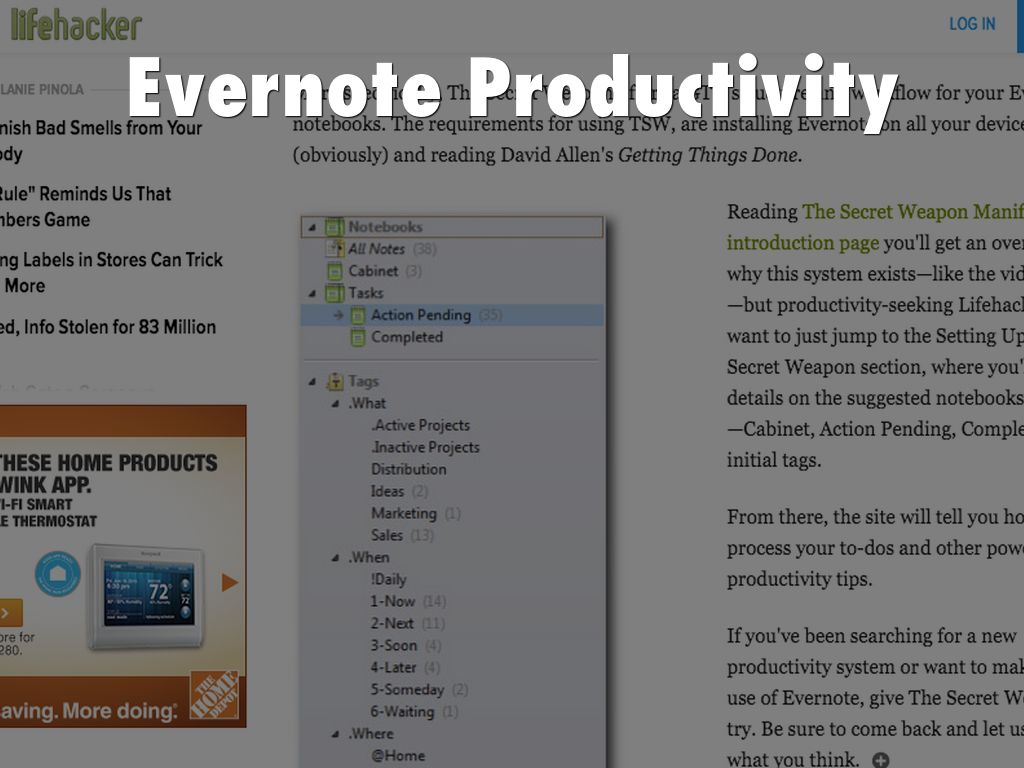Click the Notebooks stack icon

click(x=334, y=227)
